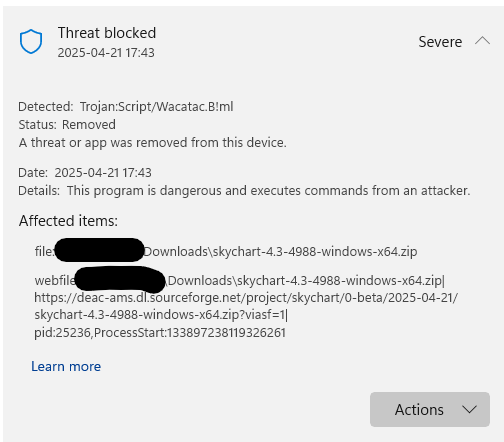This screenshot has width=504, height=442.
Task: Select the file: skychart zip path entry
Action: pyautogui.click(x=226, y=251)
